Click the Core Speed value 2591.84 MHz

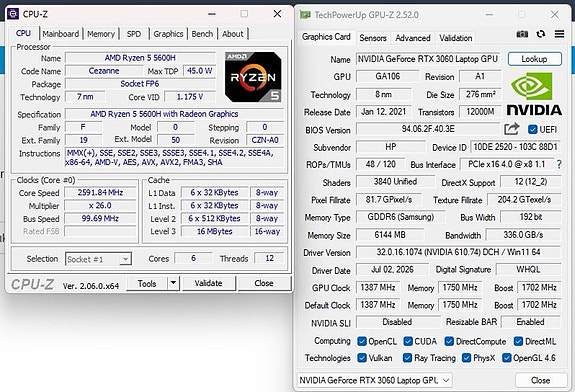point(100,193)
